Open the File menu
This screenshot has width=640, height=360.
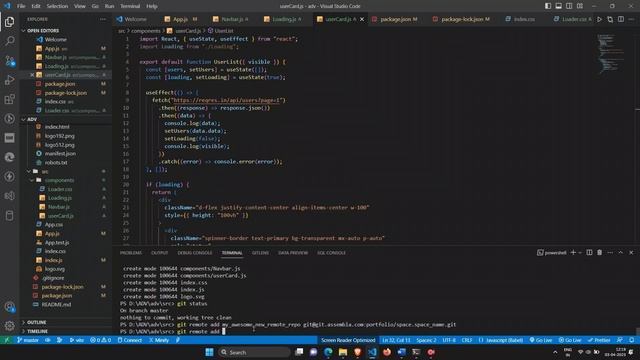21,6
